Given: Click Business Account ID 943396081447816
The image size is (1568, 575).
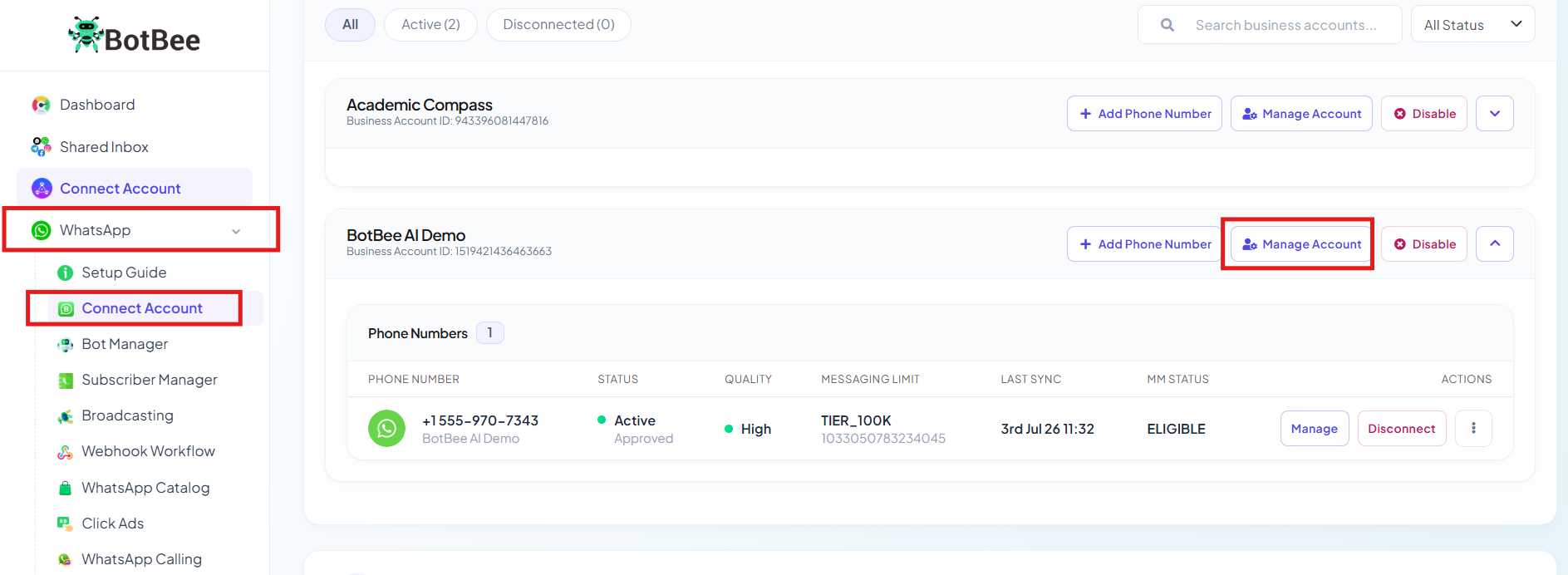Looking at the screenshot, I should pyautogui.click(x=448, y=121).
